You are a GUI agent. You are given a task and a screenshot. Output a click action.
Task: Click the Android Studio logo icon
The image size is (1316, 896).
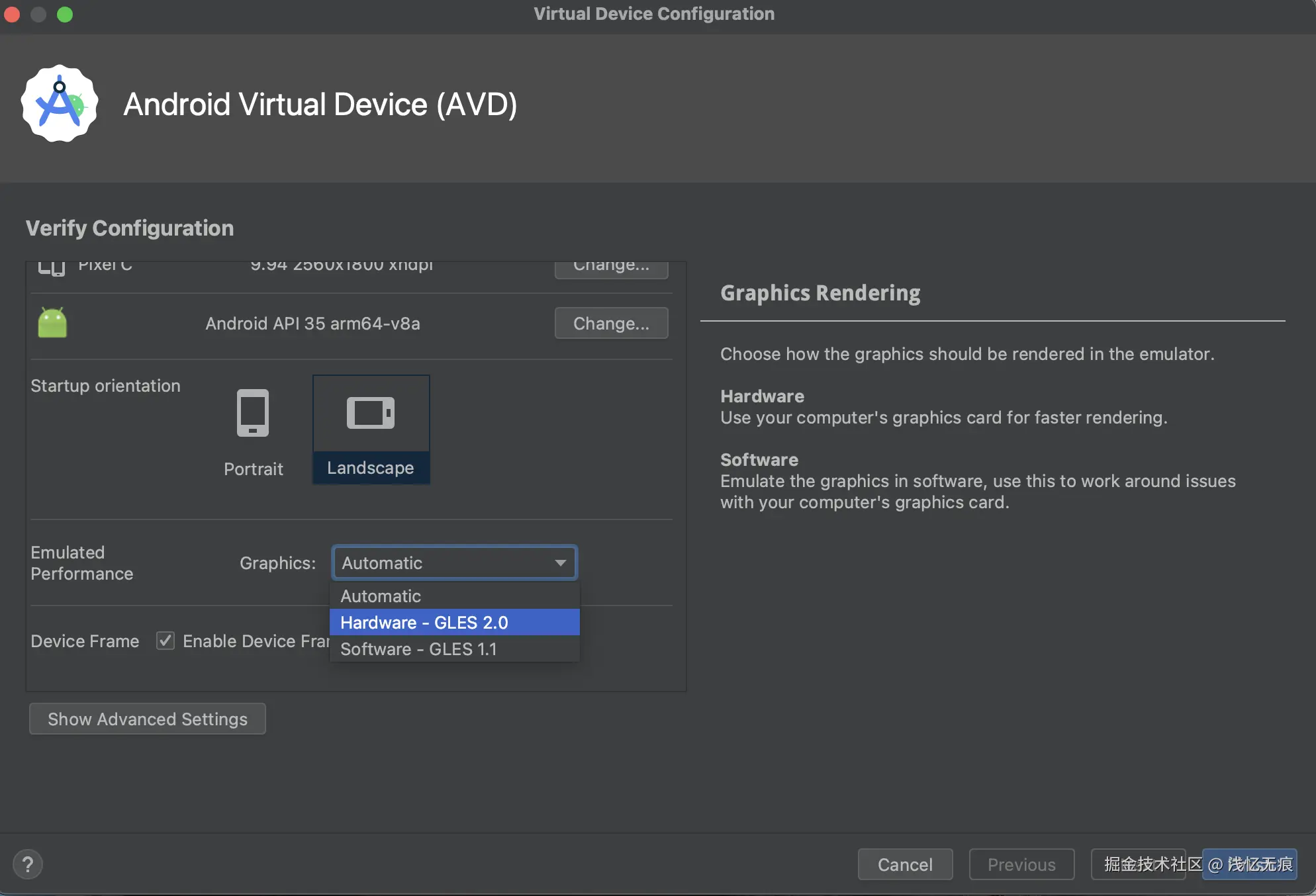pos(60,103)
